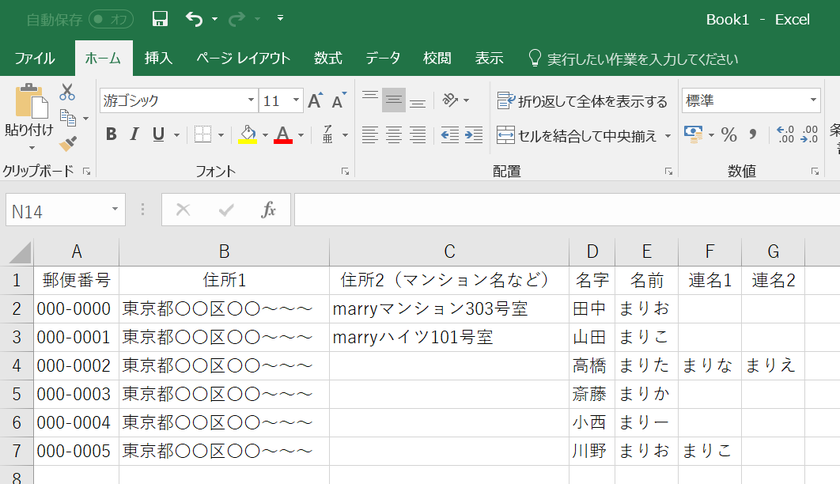Click the Name Box showing N14
Screen dimensions: 840x484
58,210
